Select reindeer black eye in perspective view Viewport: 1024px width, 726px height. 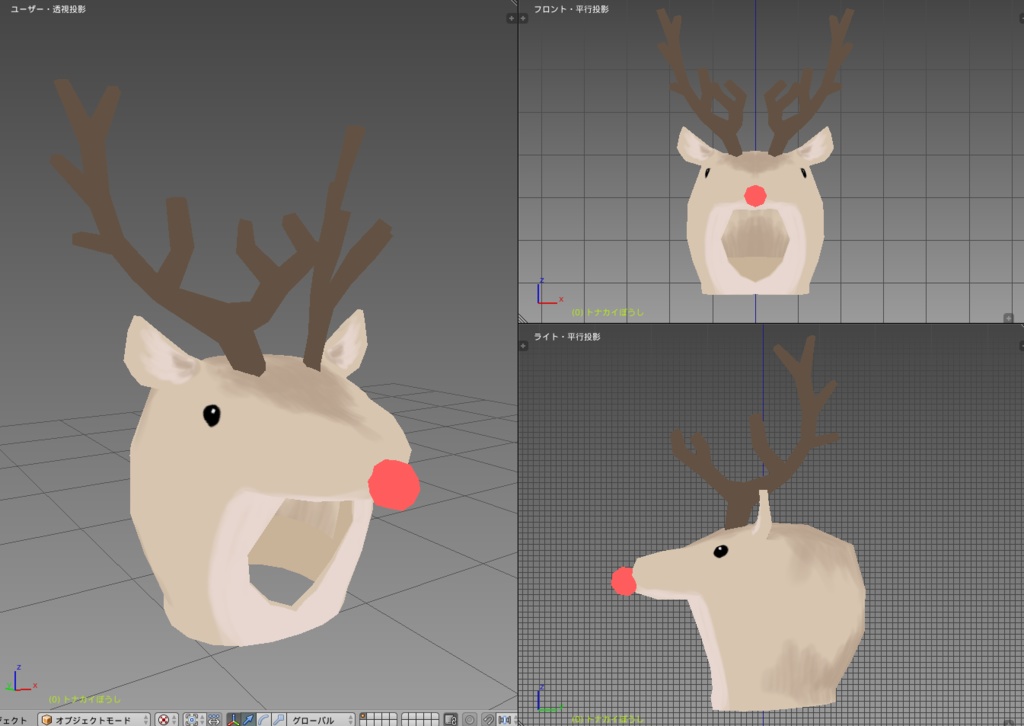click(212, 415)
